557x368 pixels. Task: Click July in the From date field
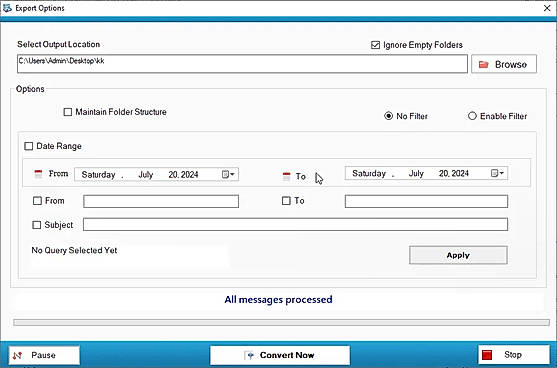coord(146,175)
